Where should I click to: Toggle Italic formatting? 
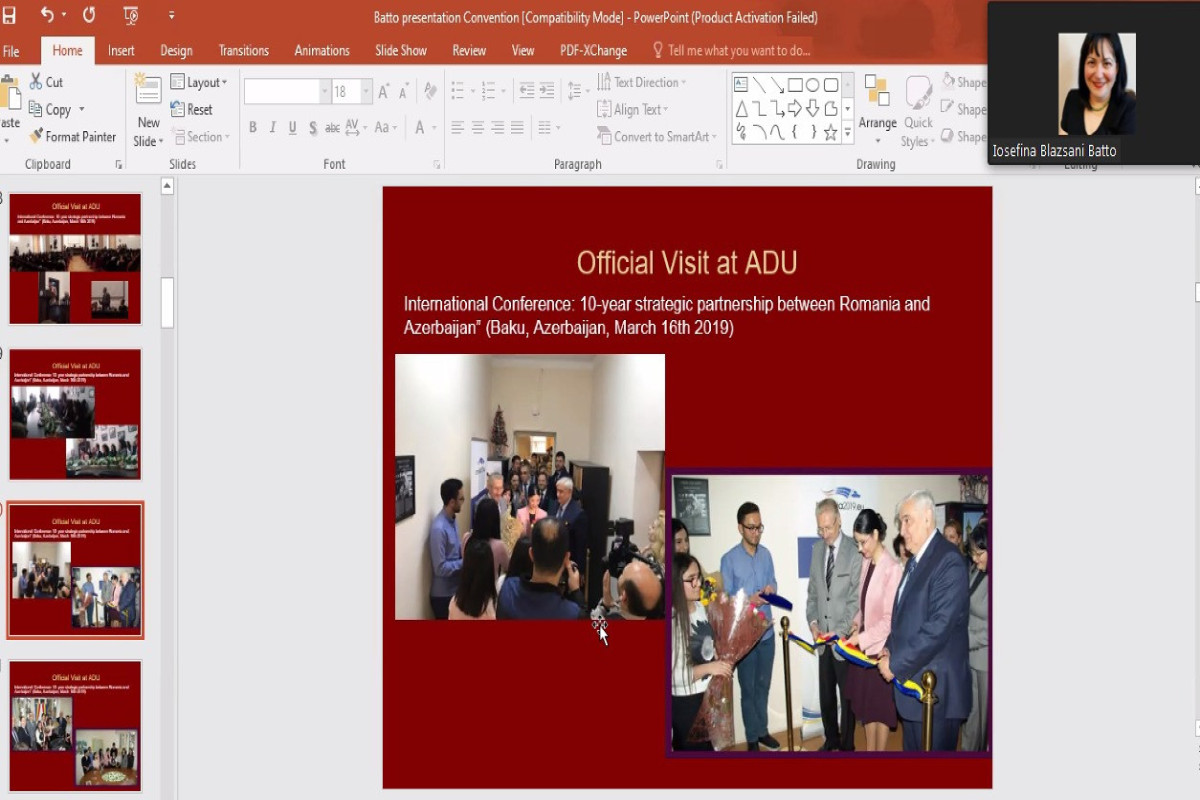pos(273,127)
